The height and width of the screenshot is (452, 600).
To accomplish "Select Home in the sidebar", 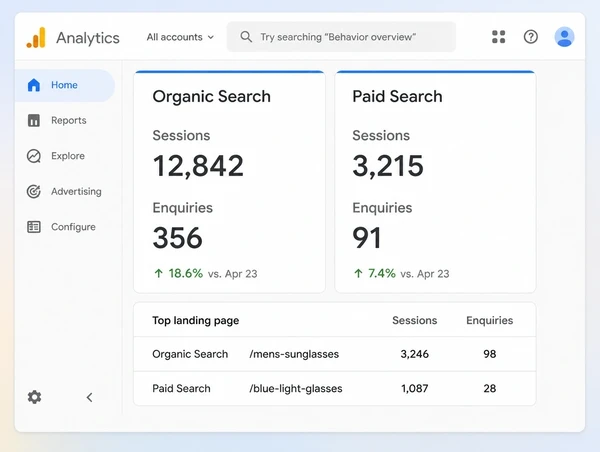I will [x=64, y=85].
